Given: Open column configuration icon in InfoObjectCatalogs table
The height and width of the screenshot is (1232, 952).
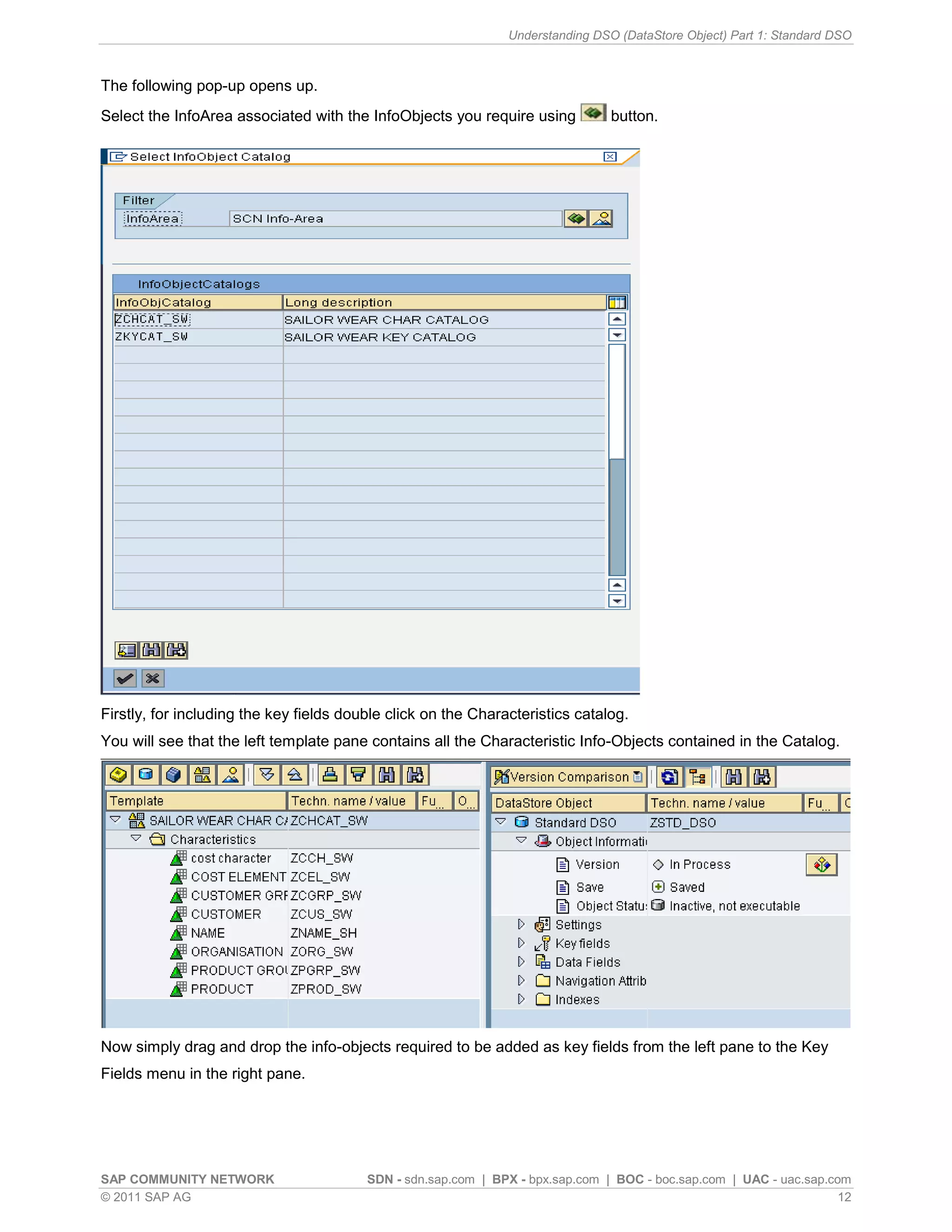Looking at the screenshot, I should [x=617, y=302].
